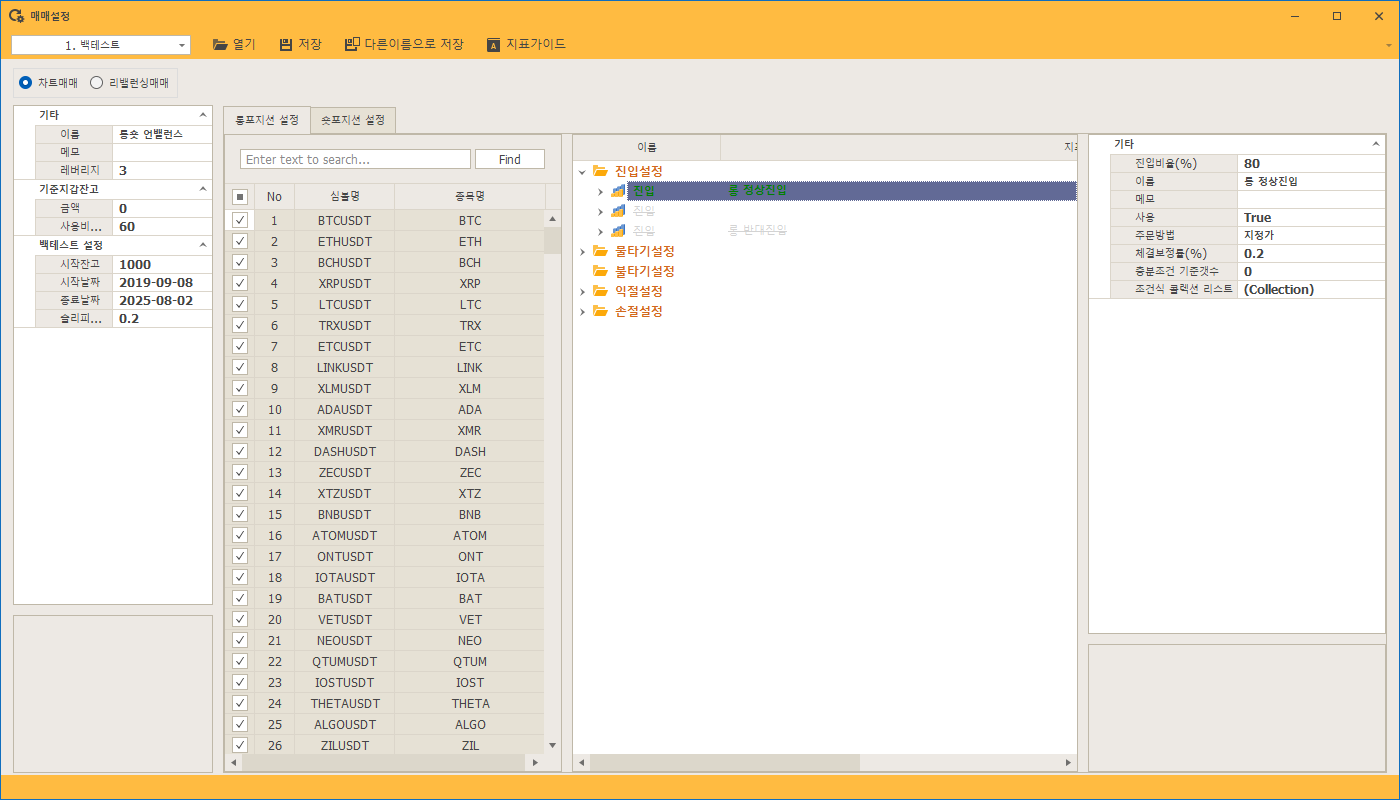
Task: Click the chart icon of 롱 정상진입 entry
Action: (618, 191)
